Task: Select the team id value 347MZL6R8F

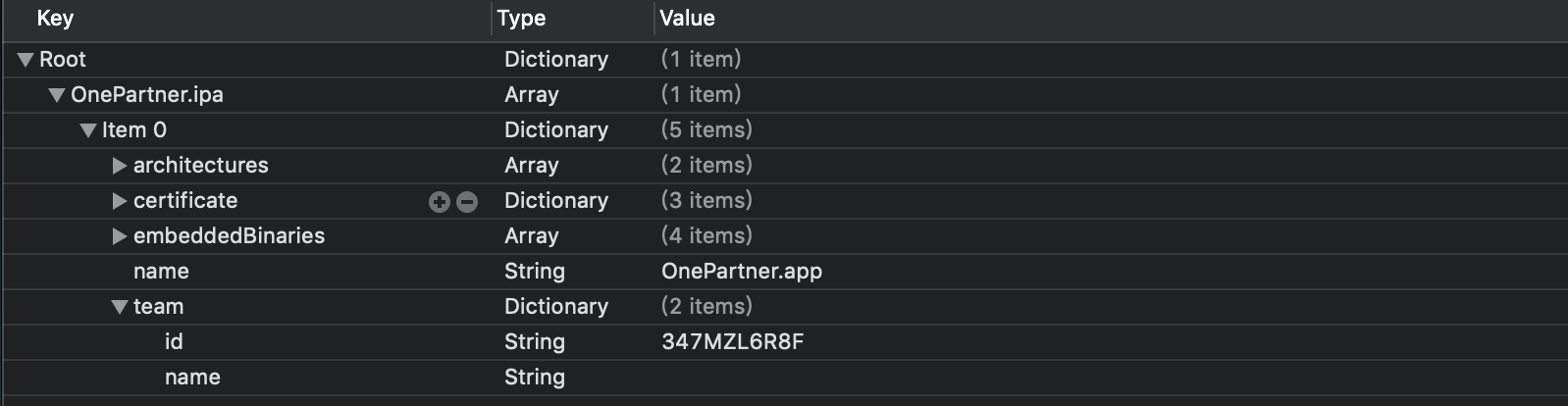Action: (733, 342)
